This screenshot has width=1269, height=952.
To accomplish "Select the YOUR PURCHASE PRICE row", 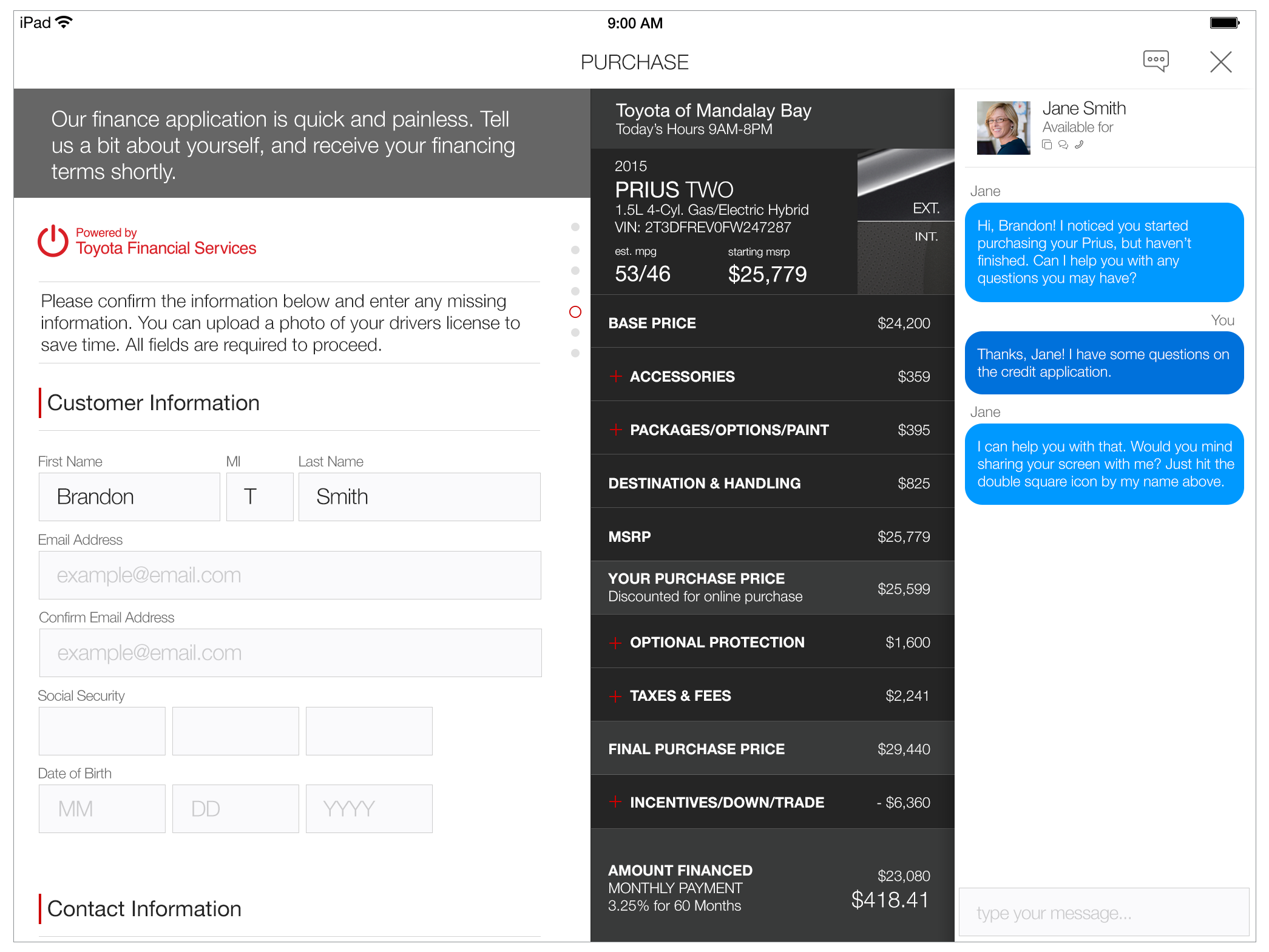I will coord(772,588).
